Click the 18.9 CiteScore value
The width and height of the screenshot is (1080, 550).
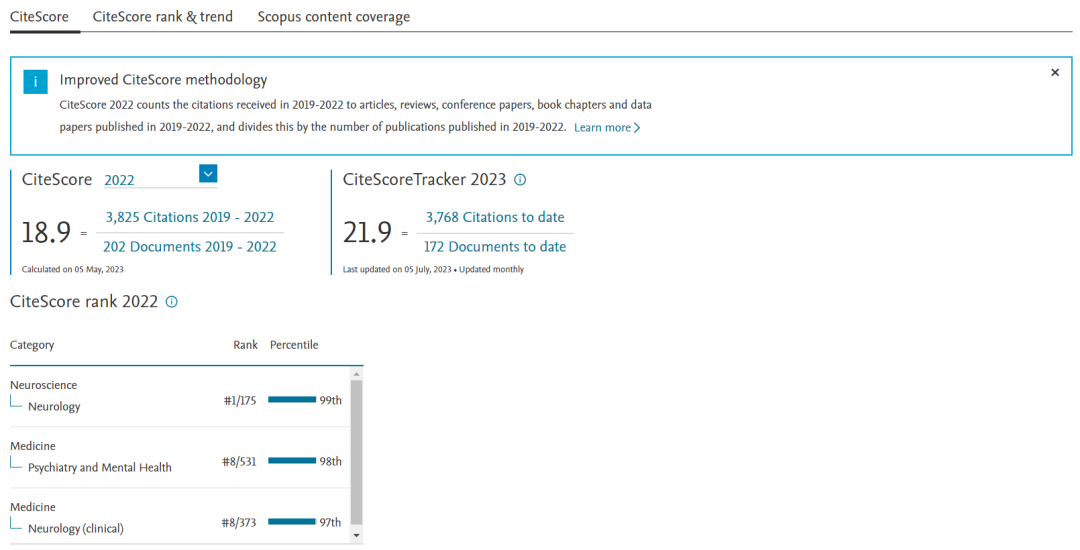click(x=46, y=233)
